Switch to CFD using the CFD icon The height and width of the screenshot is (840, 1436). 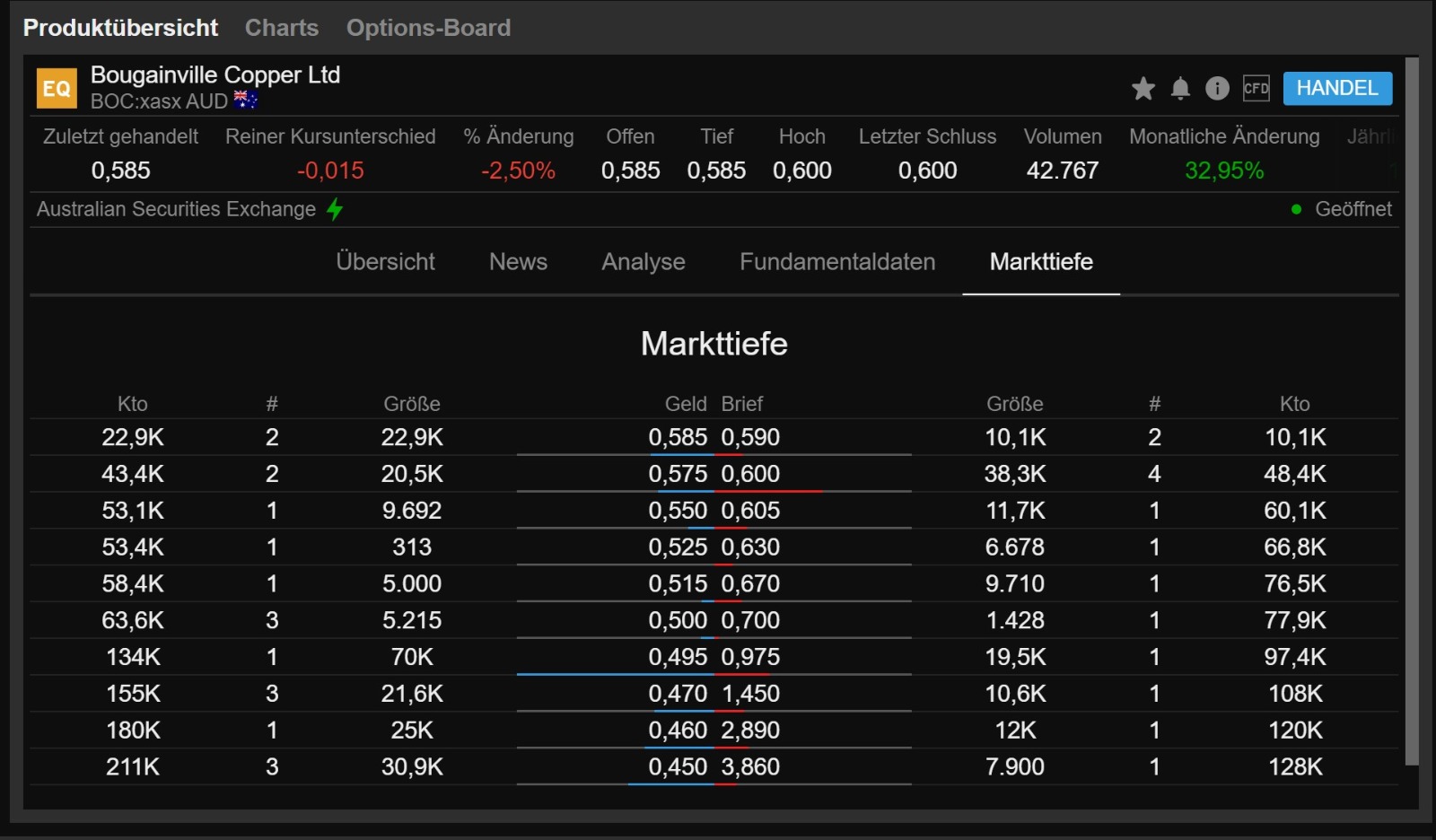(1256, 88)
